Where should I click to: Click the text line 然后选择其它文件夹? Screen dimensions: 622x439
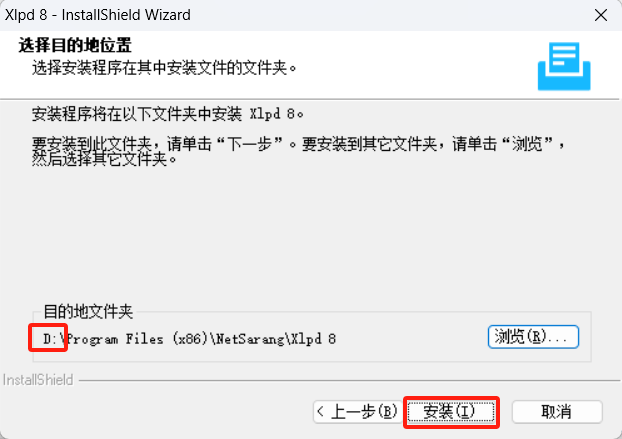pos(104,159)
